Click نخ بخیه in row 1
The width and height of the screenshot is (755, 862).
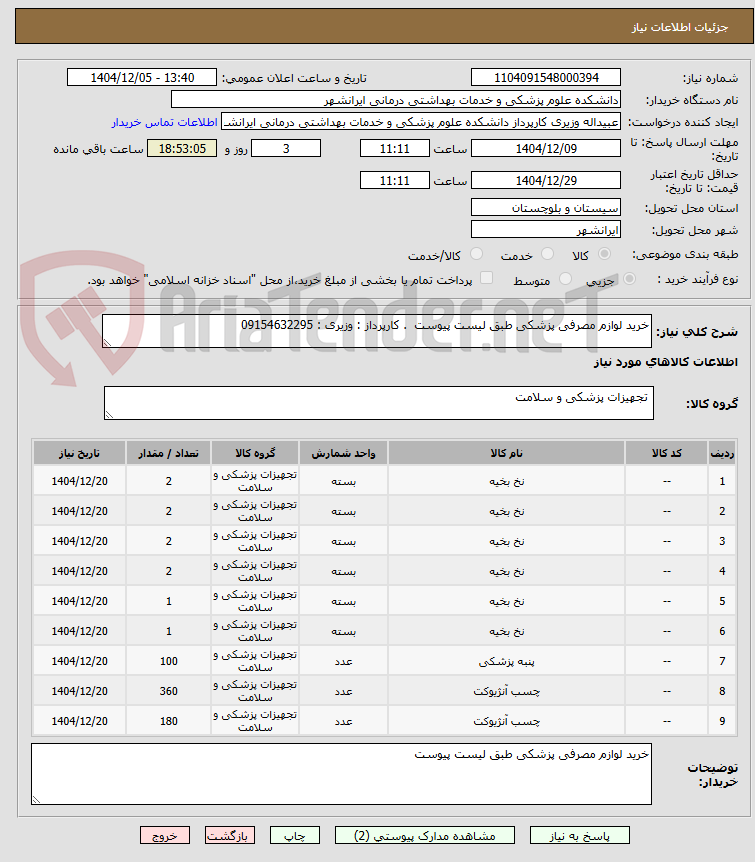pos(506,481)
